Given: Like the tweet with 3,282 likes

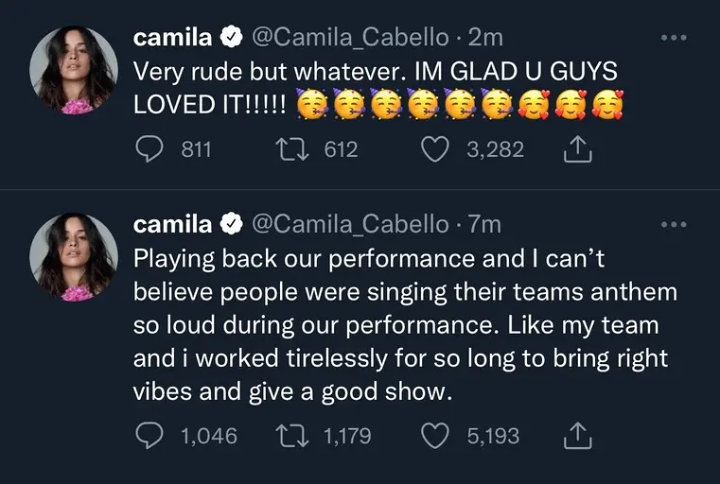Looking at the screenshot, I should click(x=435, y=150).
